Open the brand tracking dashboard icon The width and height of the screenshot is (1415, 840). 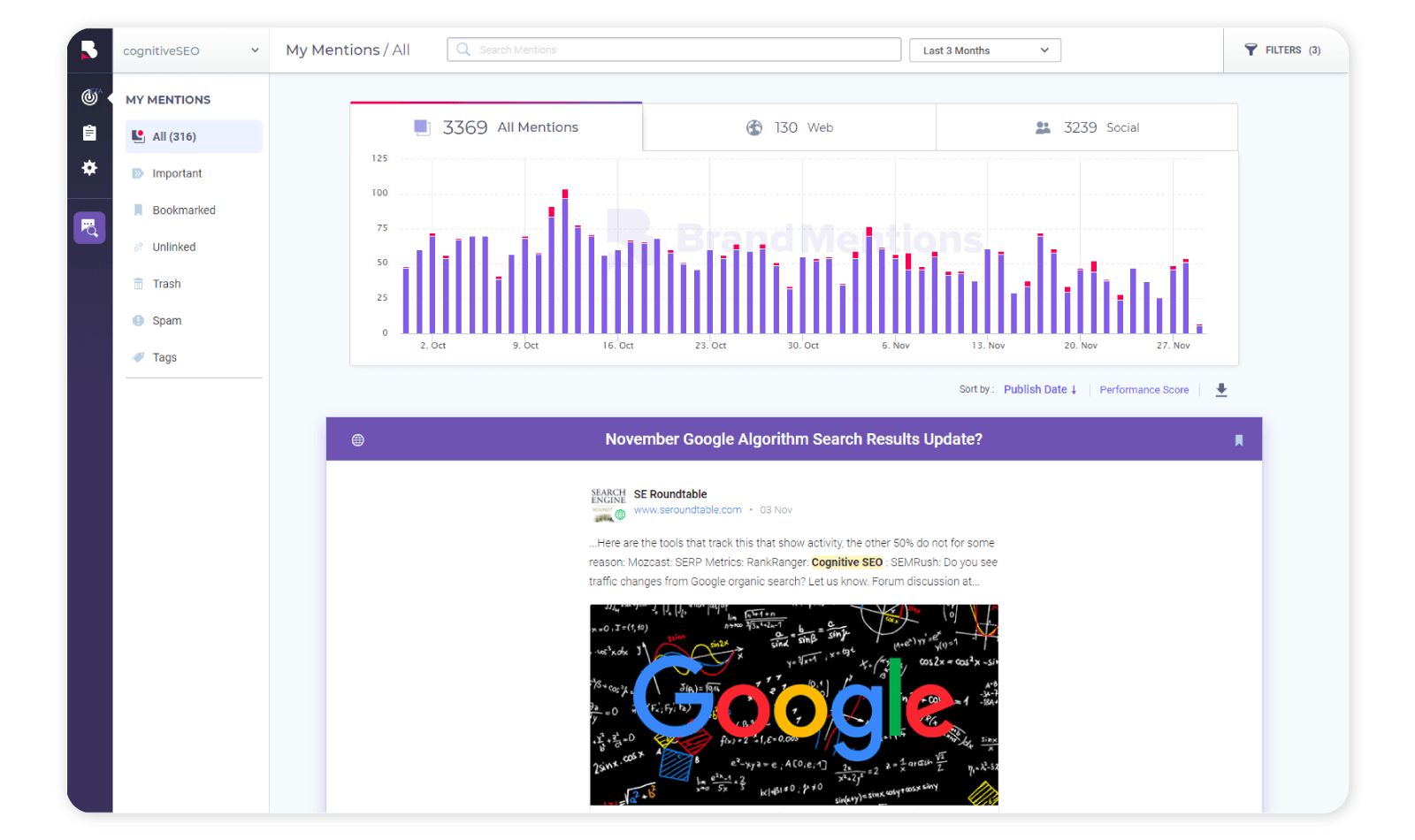pos(89,97)
